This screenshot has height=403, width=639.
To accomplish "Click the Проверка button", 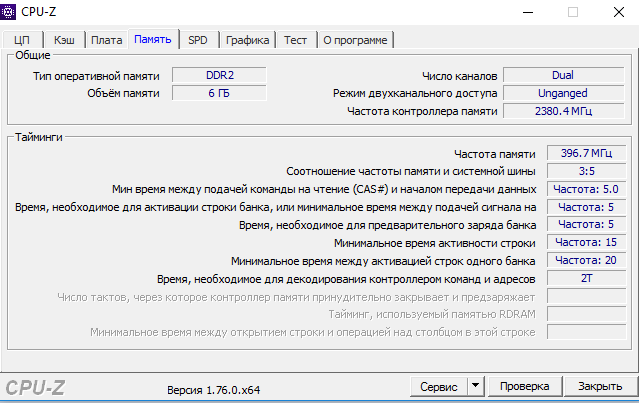I will 524,386.
